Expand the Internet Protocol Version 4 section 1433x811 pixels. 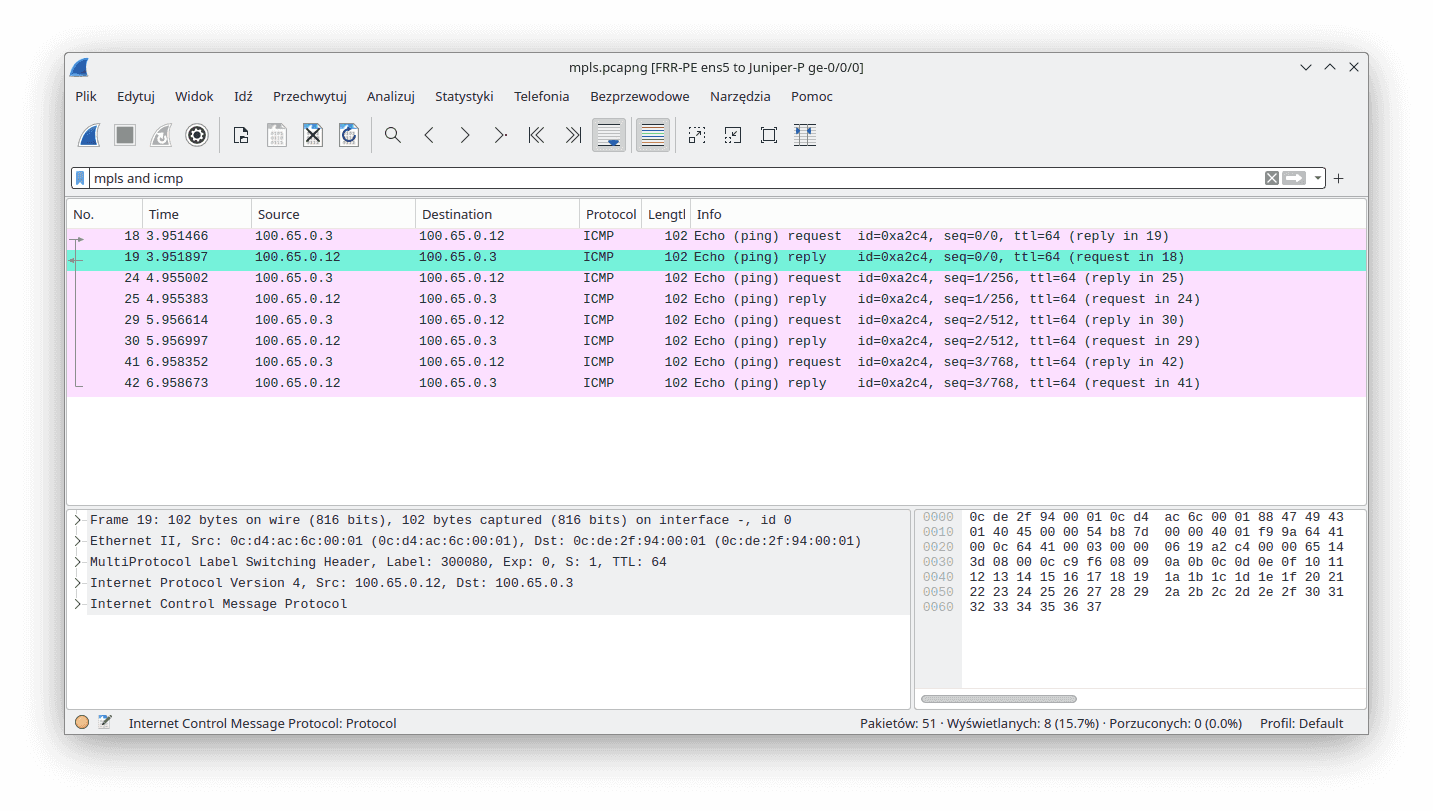[78, 582]
